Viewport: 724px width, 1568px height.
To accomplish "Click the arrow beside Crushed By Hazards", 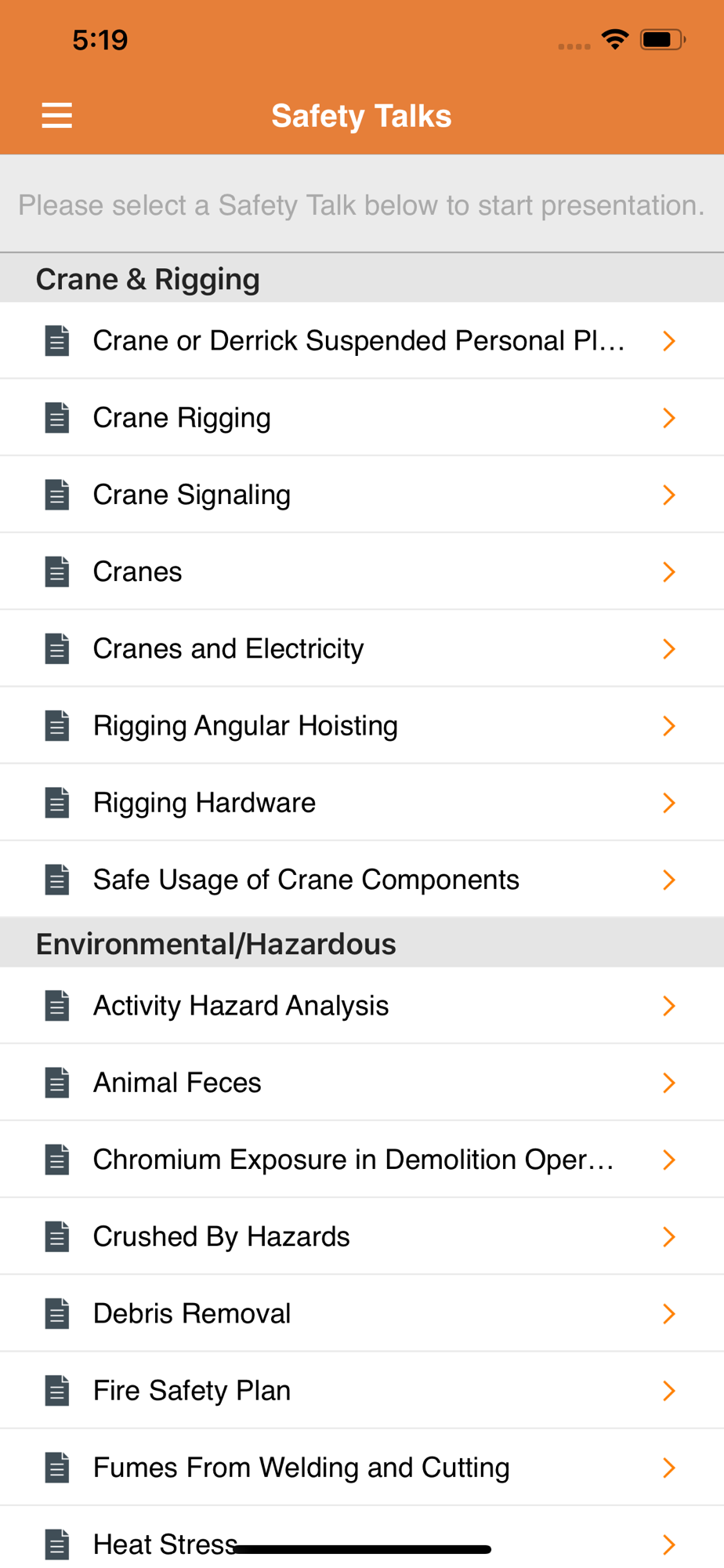I will (668, 1236).
